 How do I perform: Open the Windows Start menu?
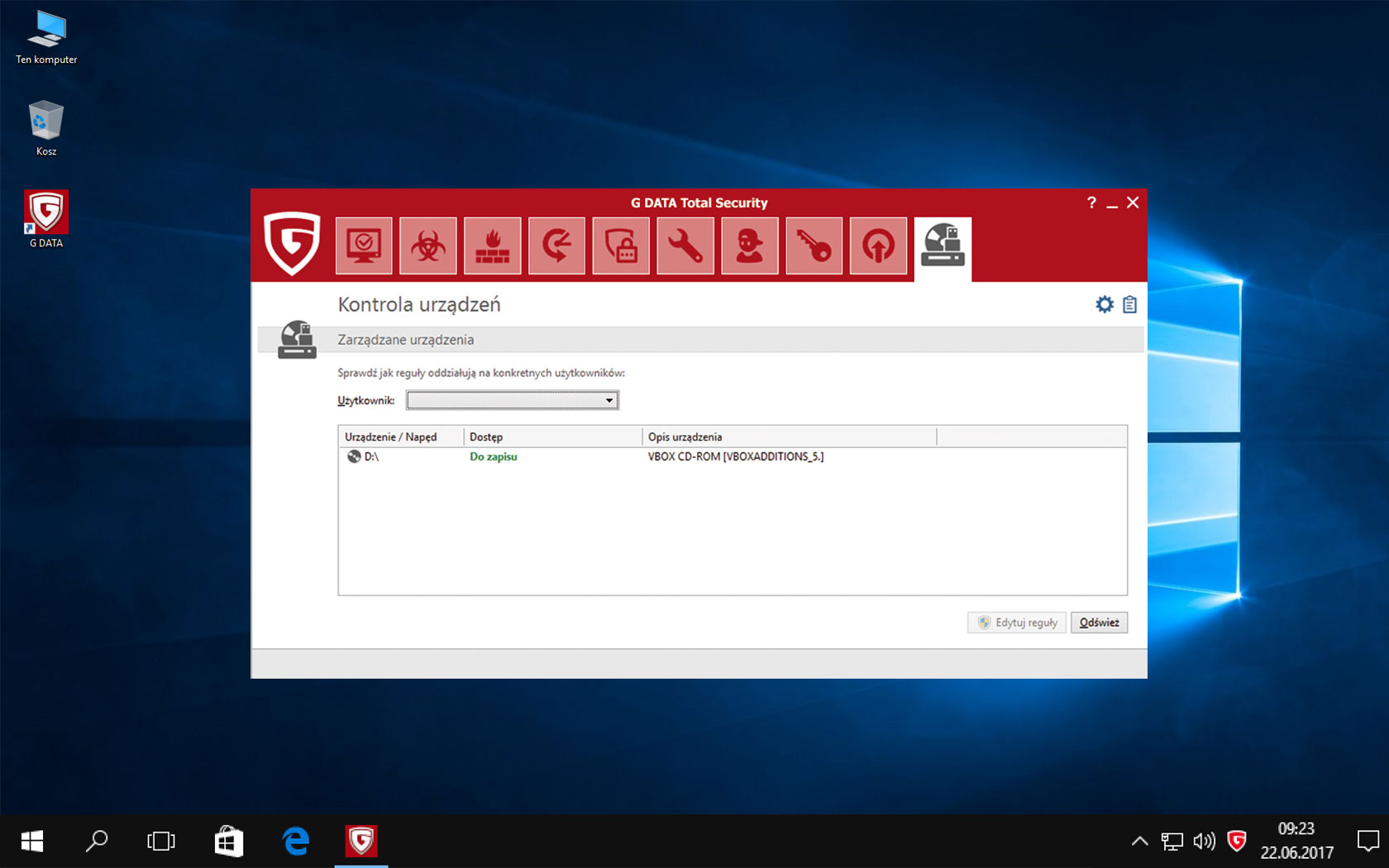pyautogui.click(x=31, y=842)
